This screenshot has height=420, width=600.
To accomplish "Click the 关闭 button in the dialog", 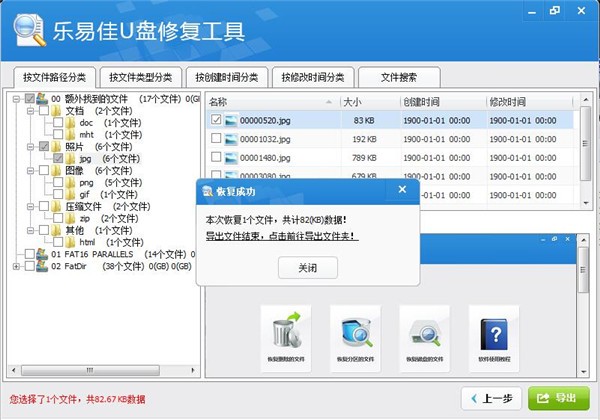I will (x=308, y=268).
